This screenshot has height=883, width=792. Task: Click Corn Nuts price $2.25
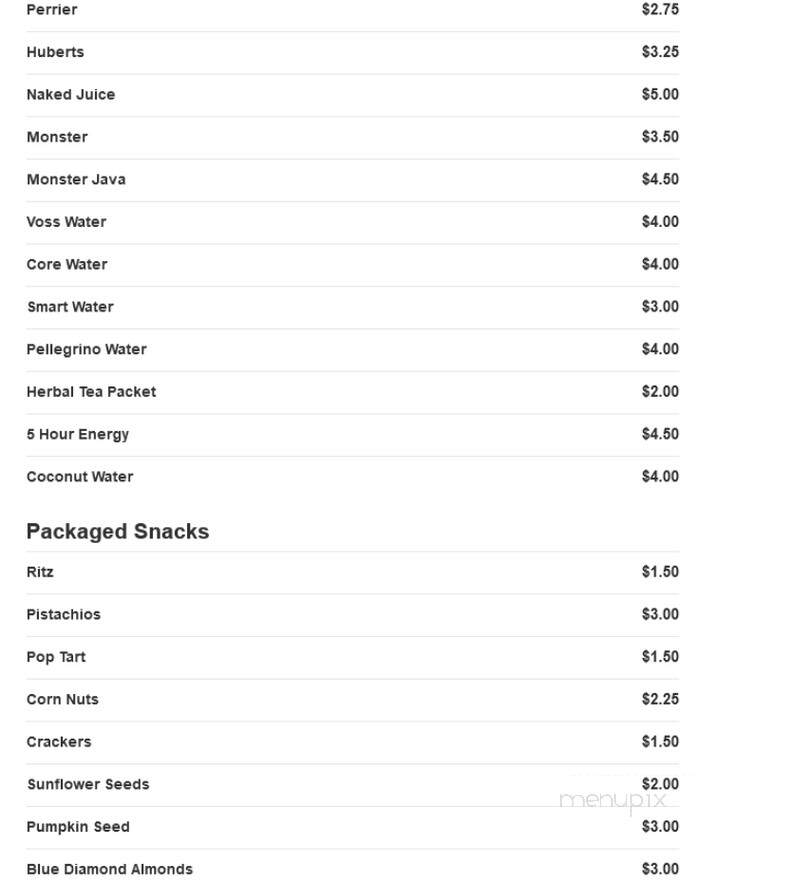tap(660, 699)
